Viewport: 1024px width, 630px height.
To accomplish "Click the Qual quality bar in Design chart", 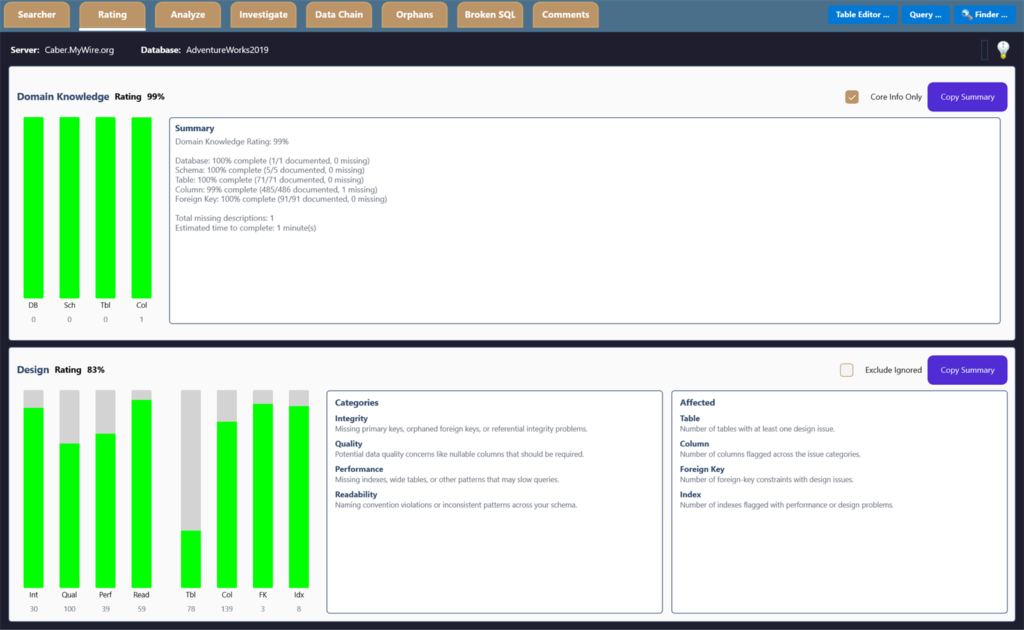I will pos(69,489).
